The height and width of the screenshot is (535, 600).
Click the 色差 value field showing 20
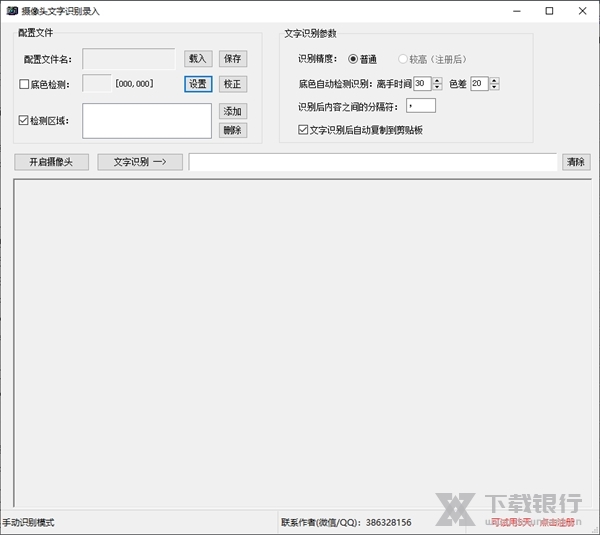pyautogui.click(x=480, y=83)
